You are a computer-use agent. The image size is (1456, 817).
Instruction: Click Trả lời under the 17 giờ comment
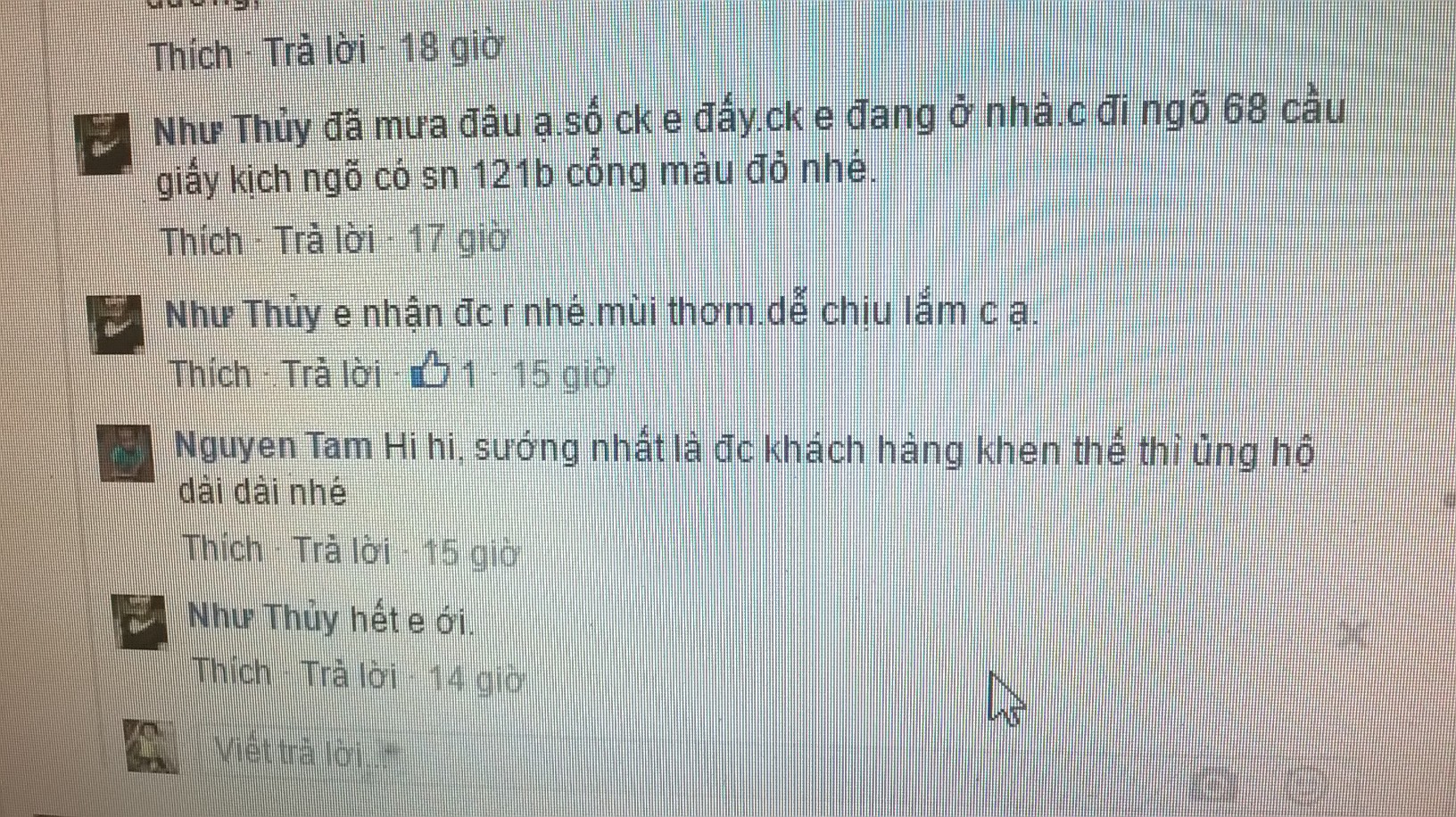pos(324,240)
